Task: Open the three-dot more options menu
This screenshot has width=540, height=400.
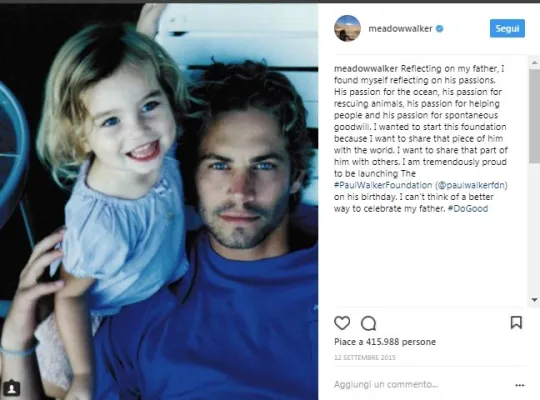Action: 519,385
